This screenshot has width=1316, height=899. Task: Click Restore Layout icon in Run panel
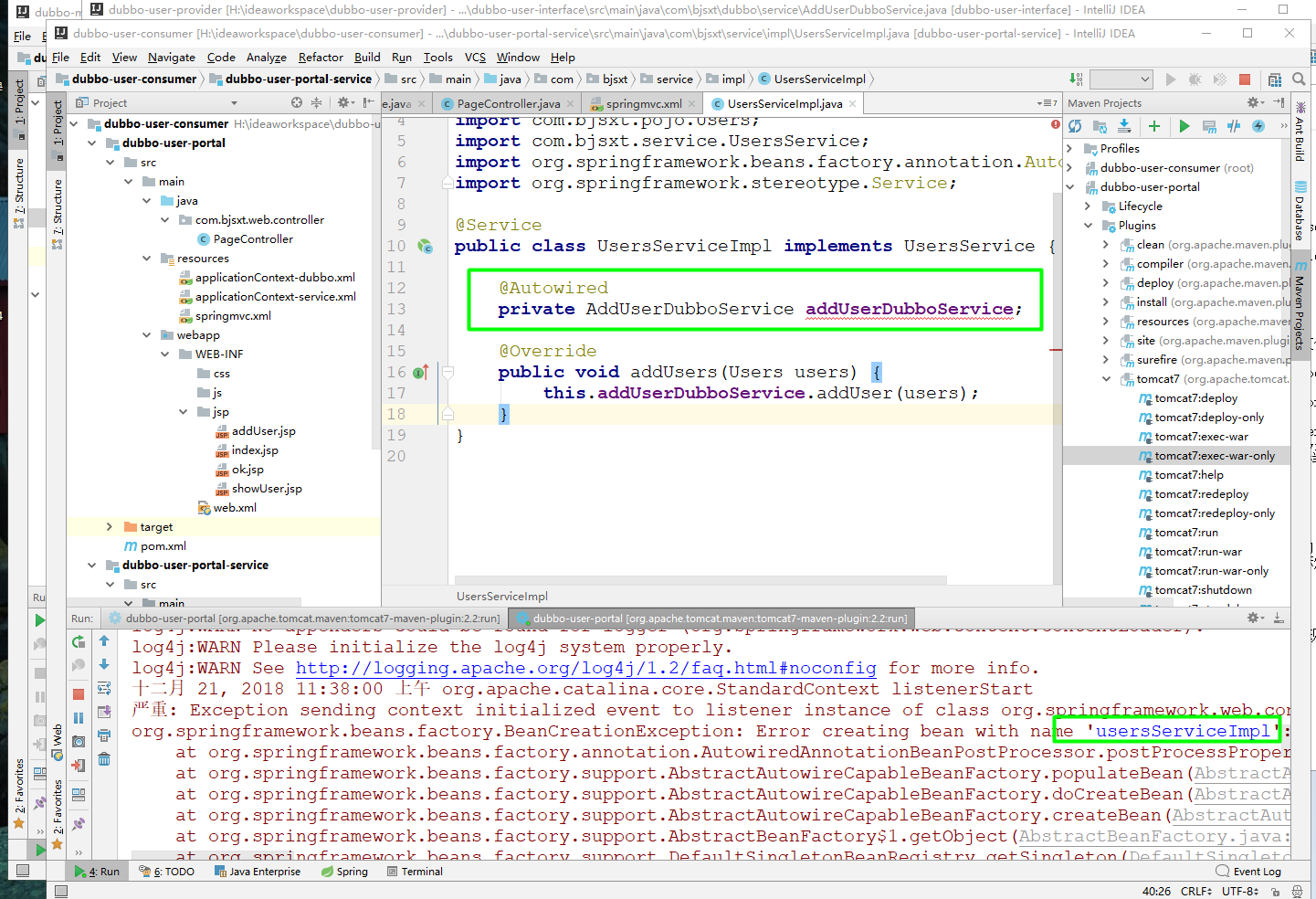(x=79, y=795)
